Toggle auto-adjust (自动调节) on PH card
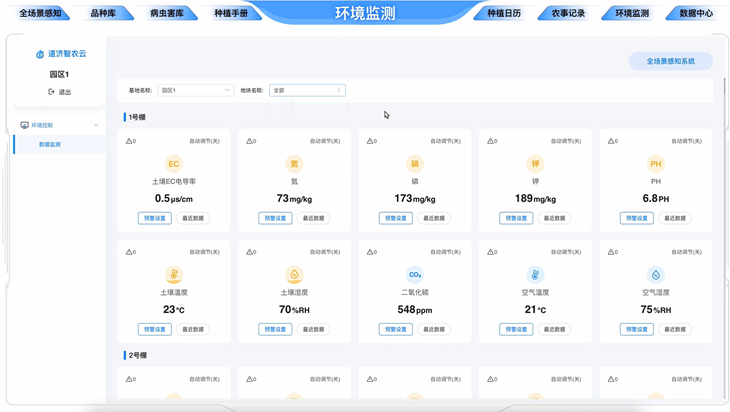This screenshot has height=412, width=730. pos(686,141)
